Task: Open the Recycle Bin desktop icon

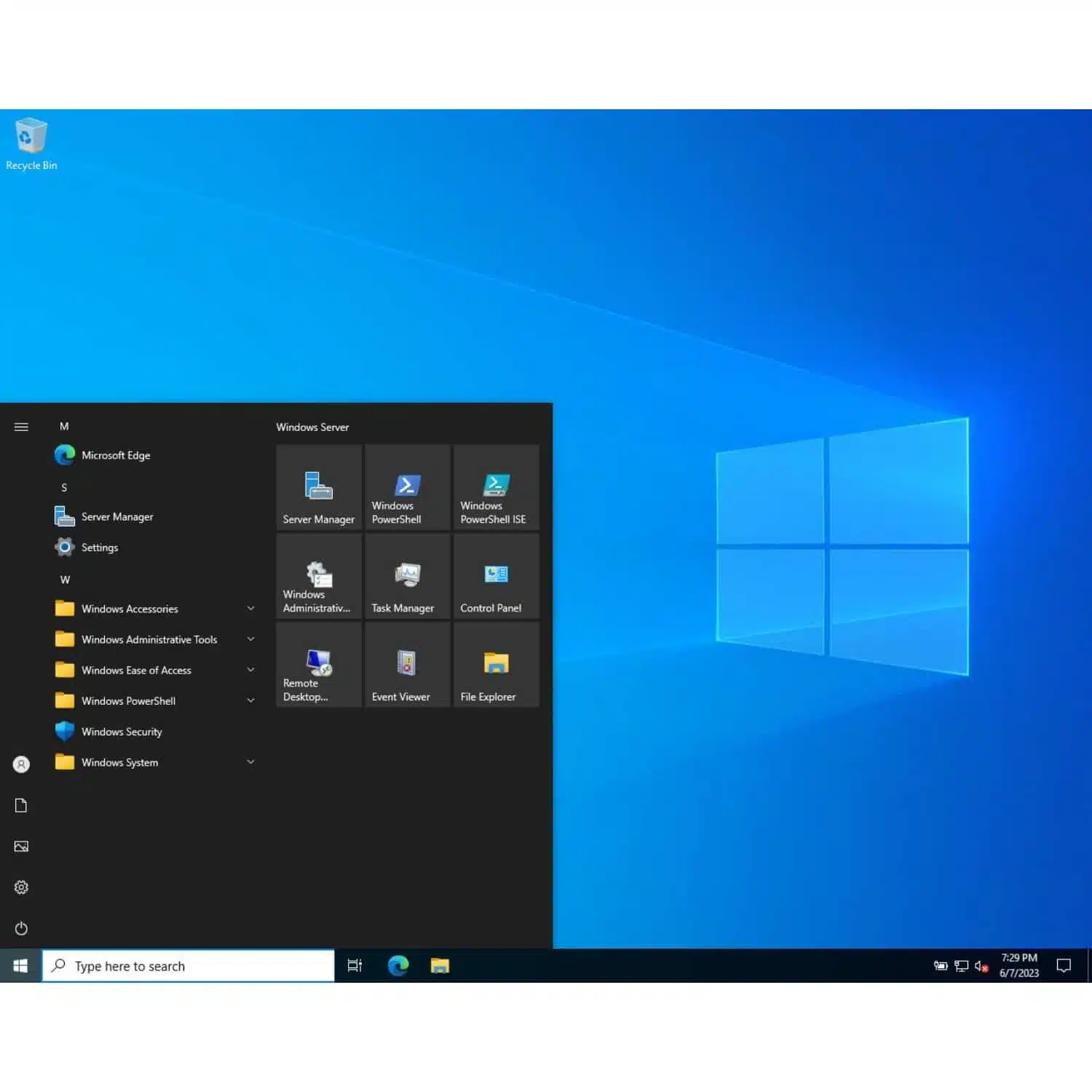Action: [x=31, y=145]
